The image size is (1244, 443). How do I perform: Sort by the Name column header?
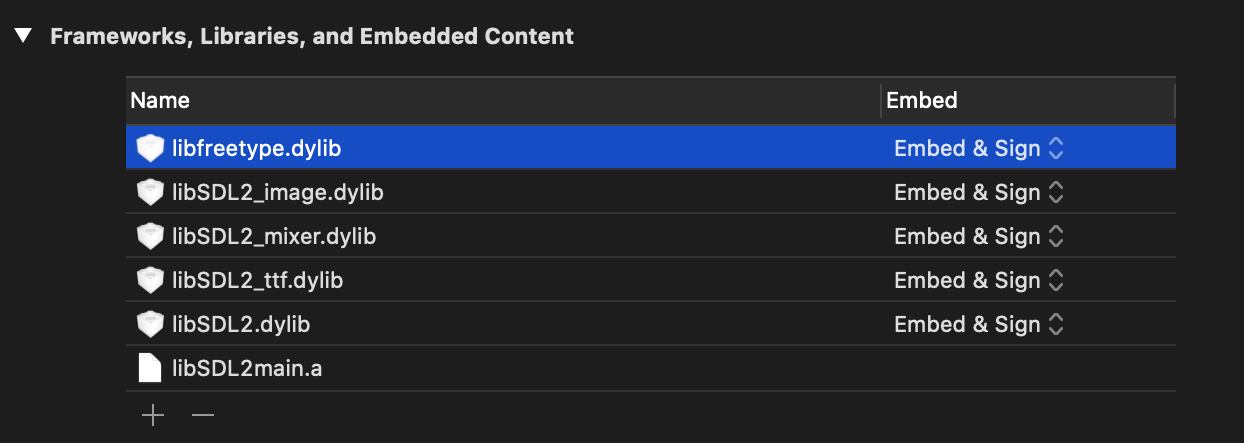point(503,101)
